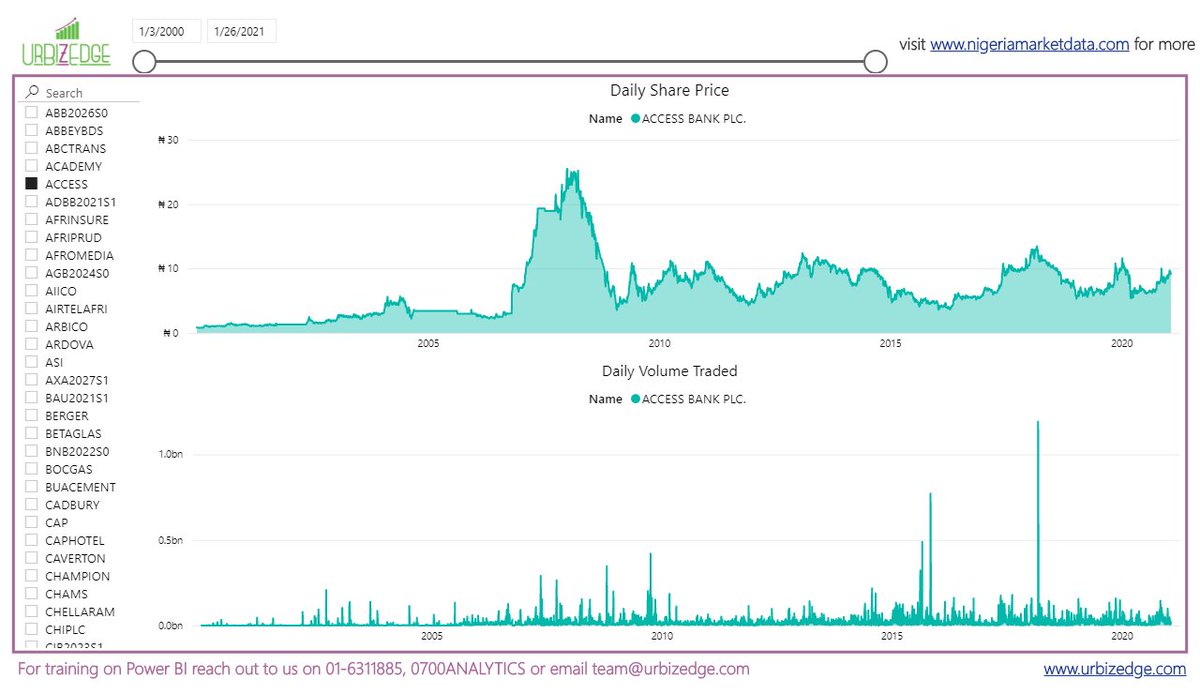The image size is (1200, 694).
Task: Check the BUACEMENT checkbox
Action: (31, 487)
